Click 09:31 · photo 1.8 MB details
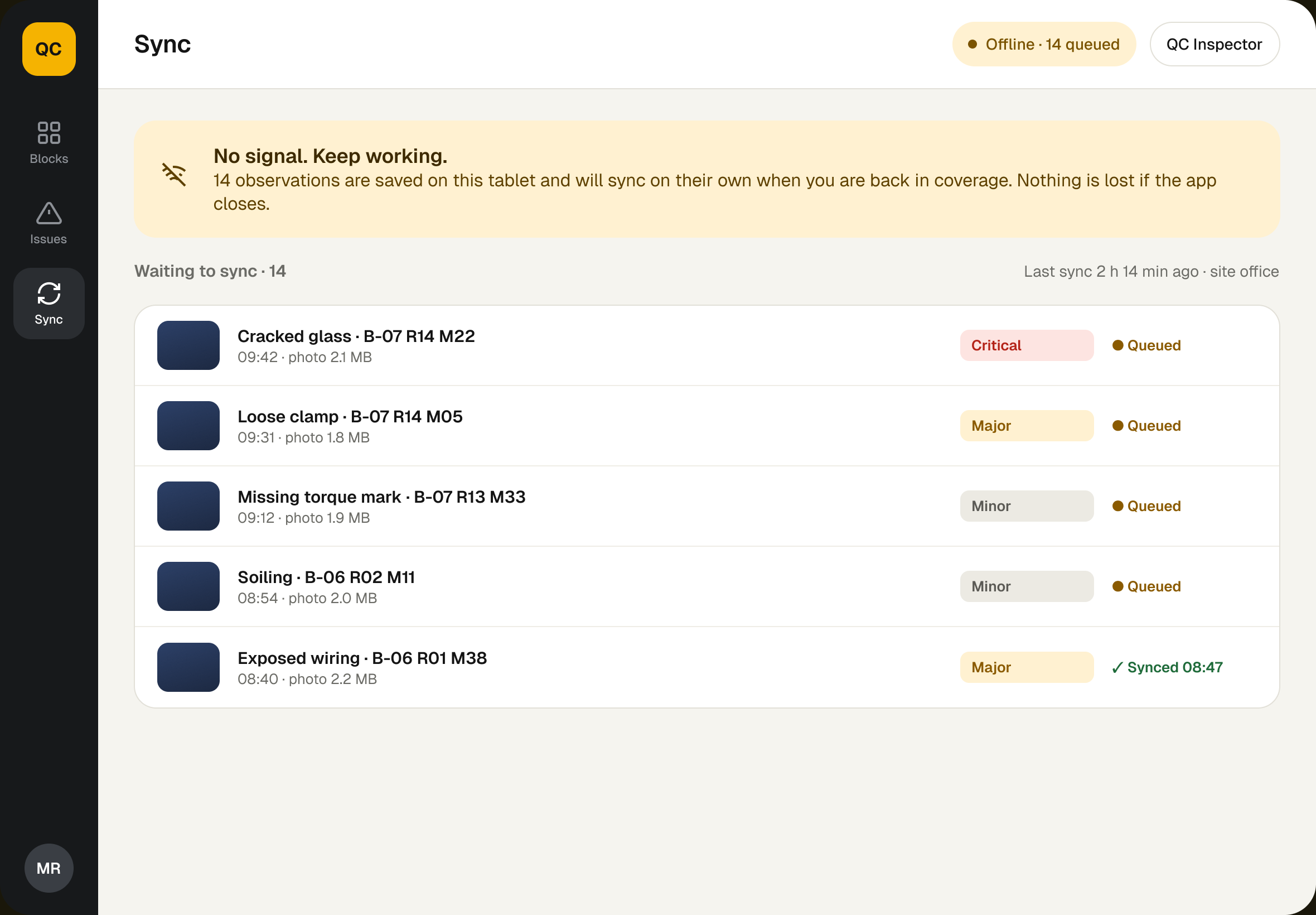The width and height of the screenshot is (1316, 915). tap(304, 437)
